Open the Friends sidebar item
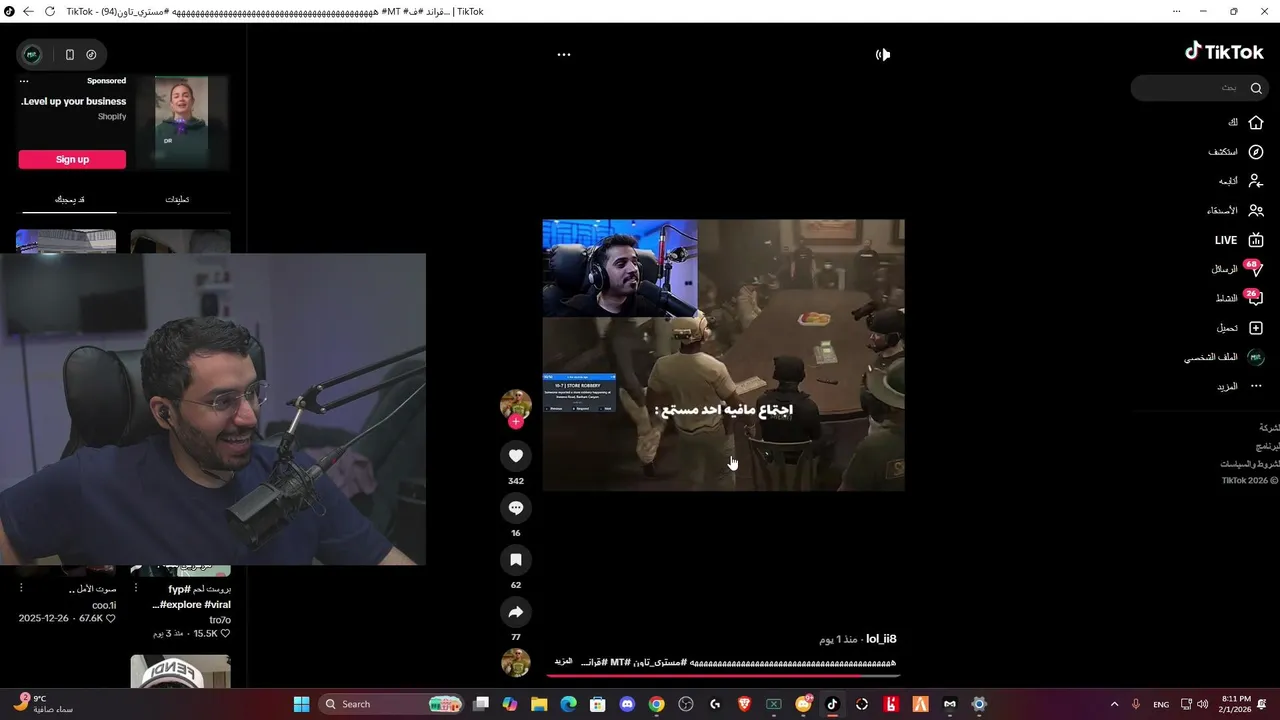 tap(1235, 211)
